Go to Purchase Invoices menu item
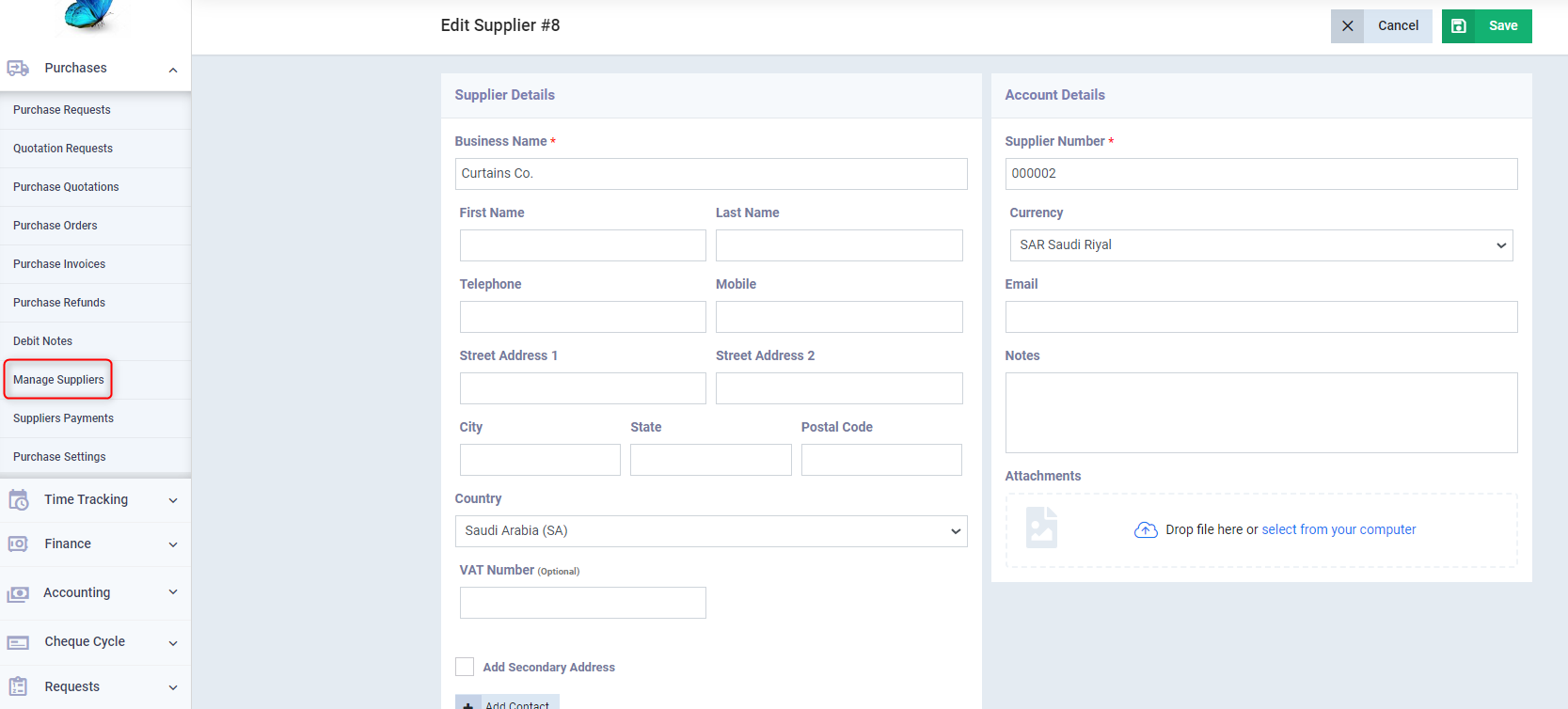Image resolution: width=1568 pixels, height=709 pixels. pos(59,264)
